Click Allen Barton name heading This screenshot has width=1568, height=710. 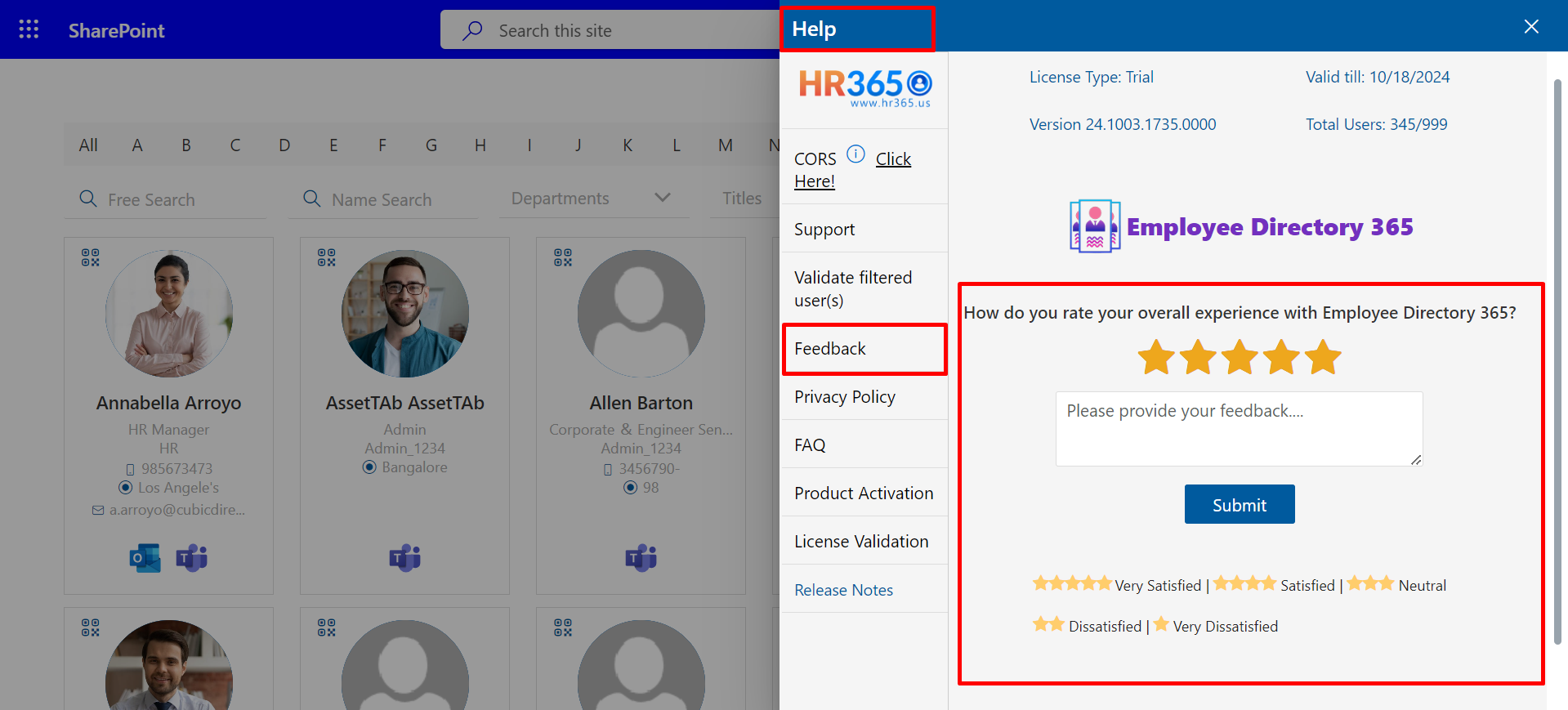point(641,403)
